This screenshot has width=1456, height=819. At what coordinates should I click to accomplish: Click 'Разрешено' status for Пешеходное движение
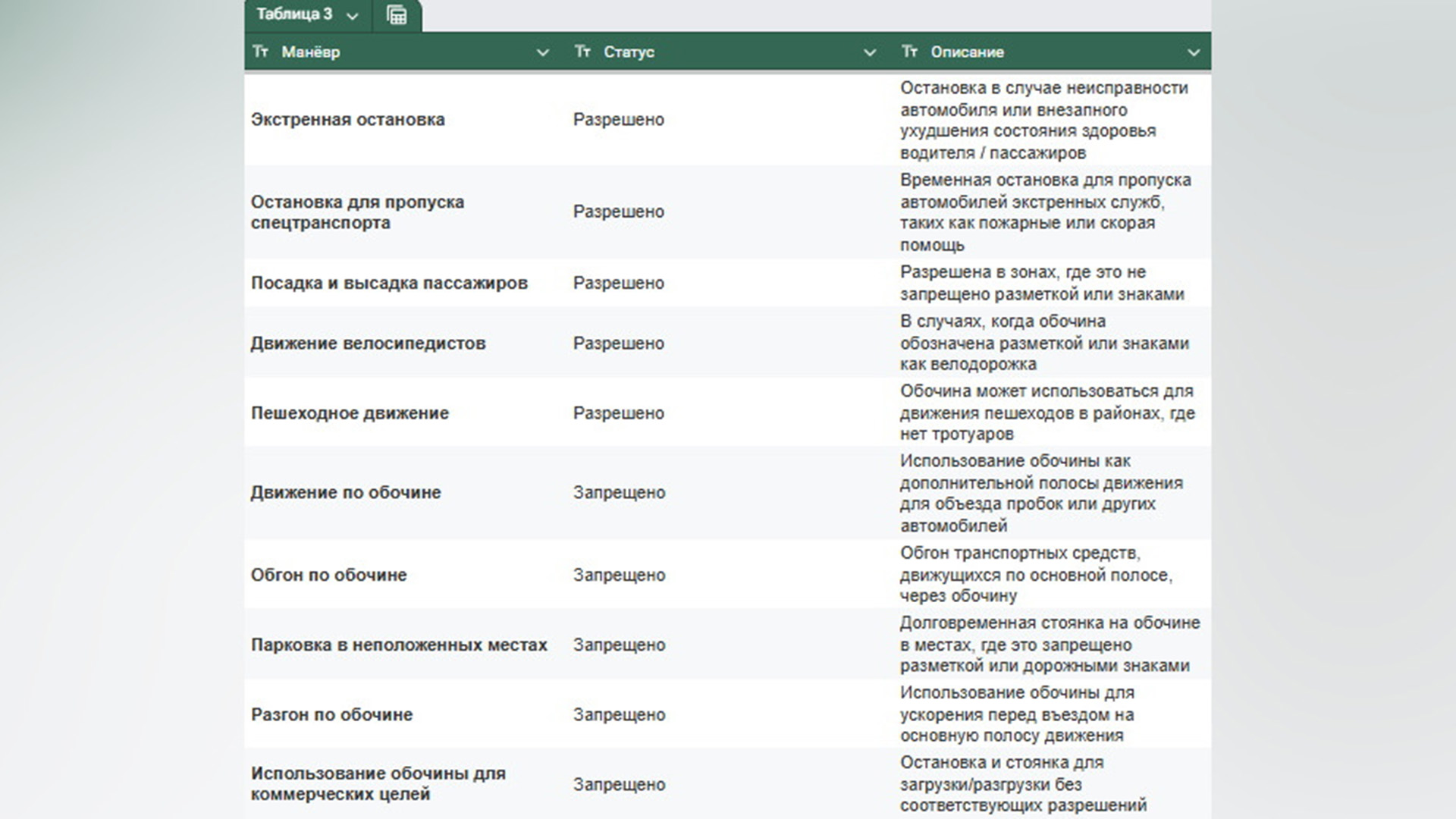619,413
